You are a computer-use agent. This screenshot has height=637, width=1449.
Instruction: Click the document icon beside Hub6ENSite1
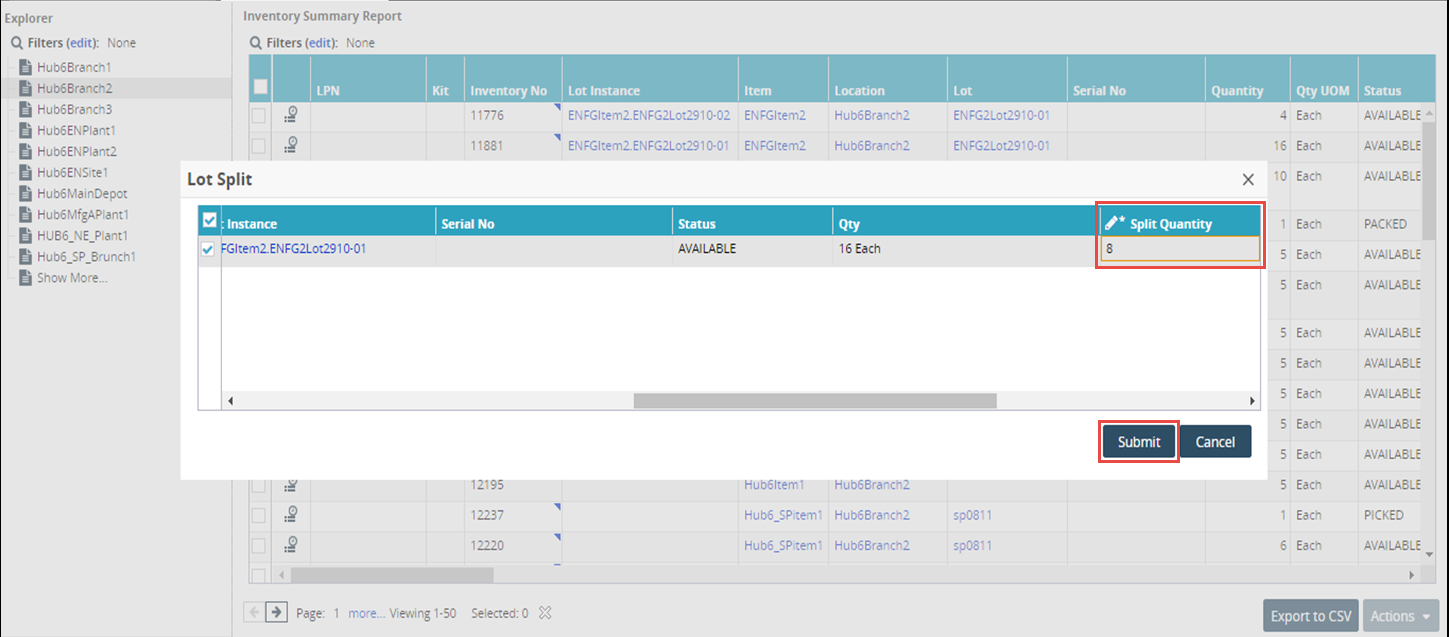click(27, 172)
